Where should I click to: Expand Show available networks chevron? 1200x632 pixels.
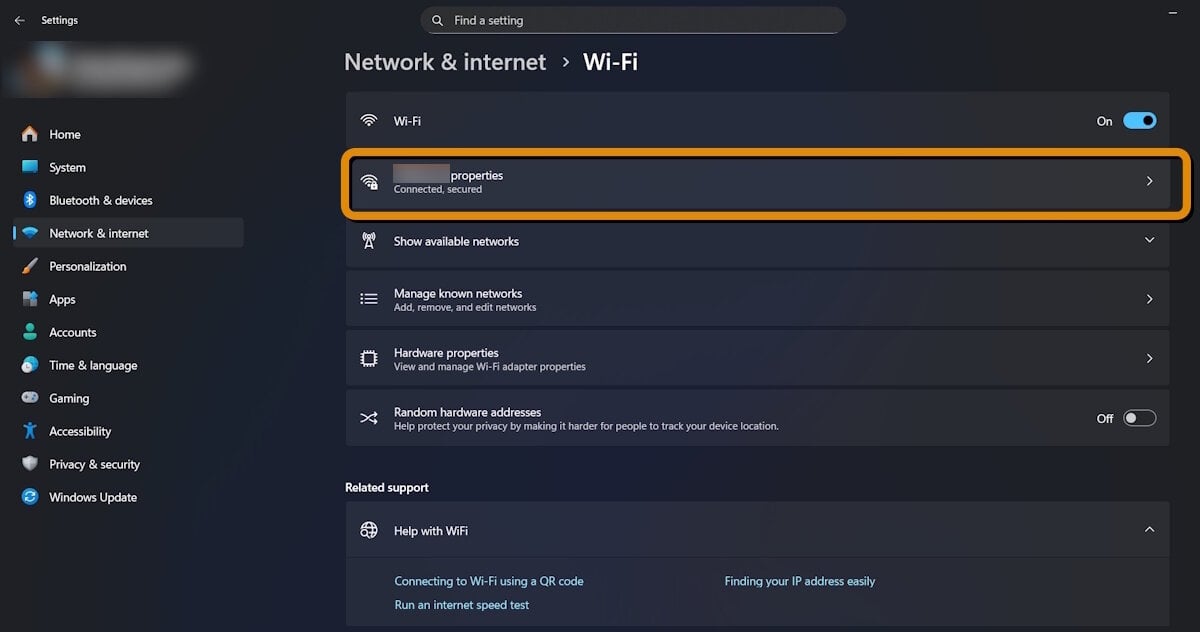tap(1149, 241)
